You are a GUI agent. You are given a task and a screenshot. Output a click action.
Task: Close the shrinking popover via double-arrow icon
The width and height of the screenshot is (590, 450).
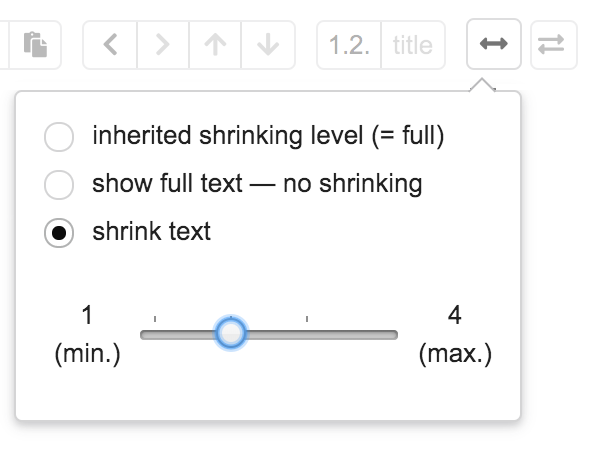pos(494,44)
